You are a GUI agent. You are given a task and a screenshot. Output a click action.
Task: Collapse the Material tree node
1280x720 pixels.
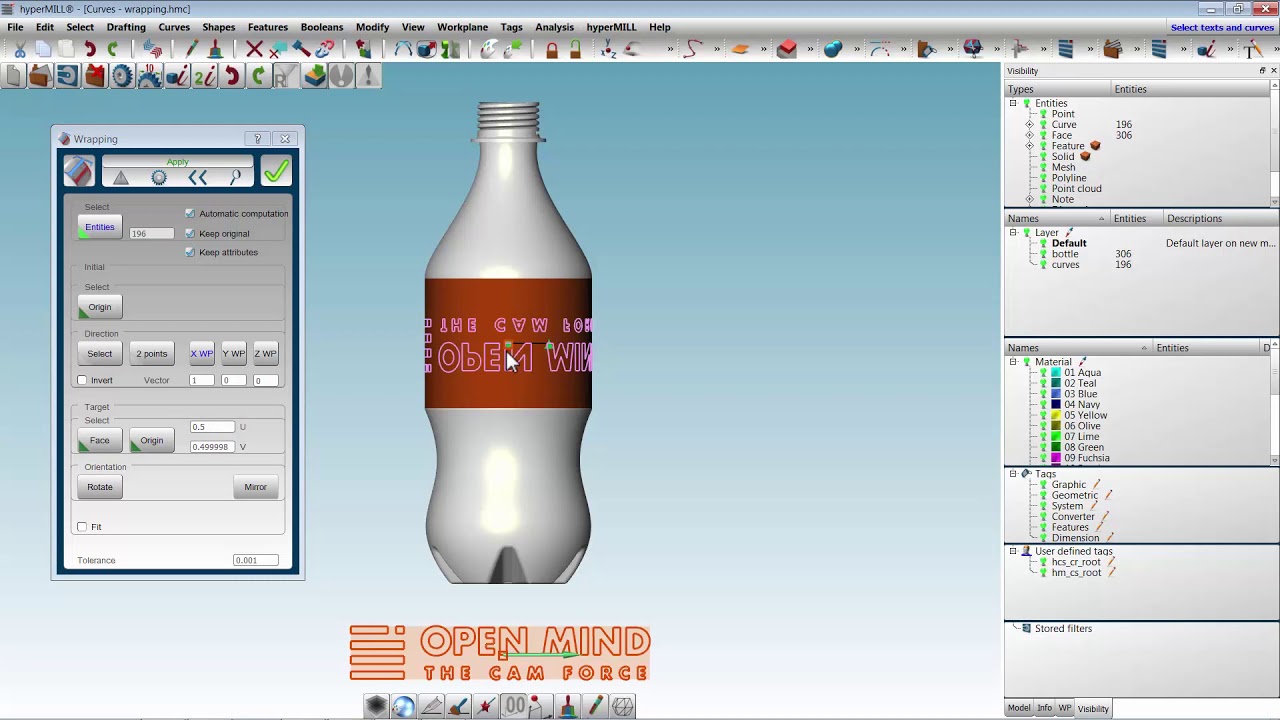1013,362
